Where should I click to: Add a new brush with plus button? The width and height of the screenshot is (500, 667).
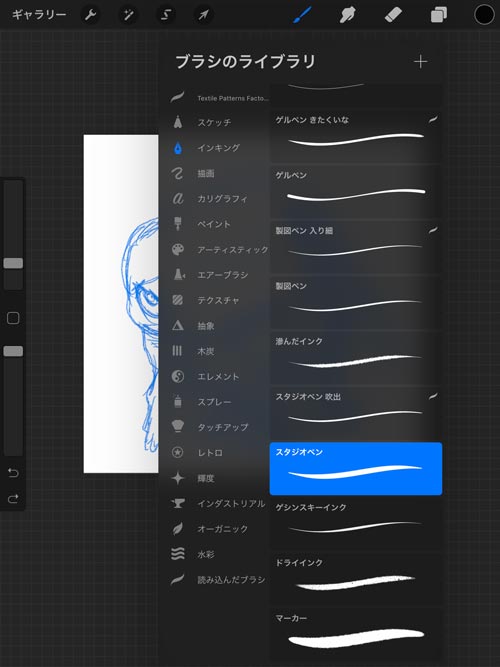pyautogui.click(x=420, y=62)
